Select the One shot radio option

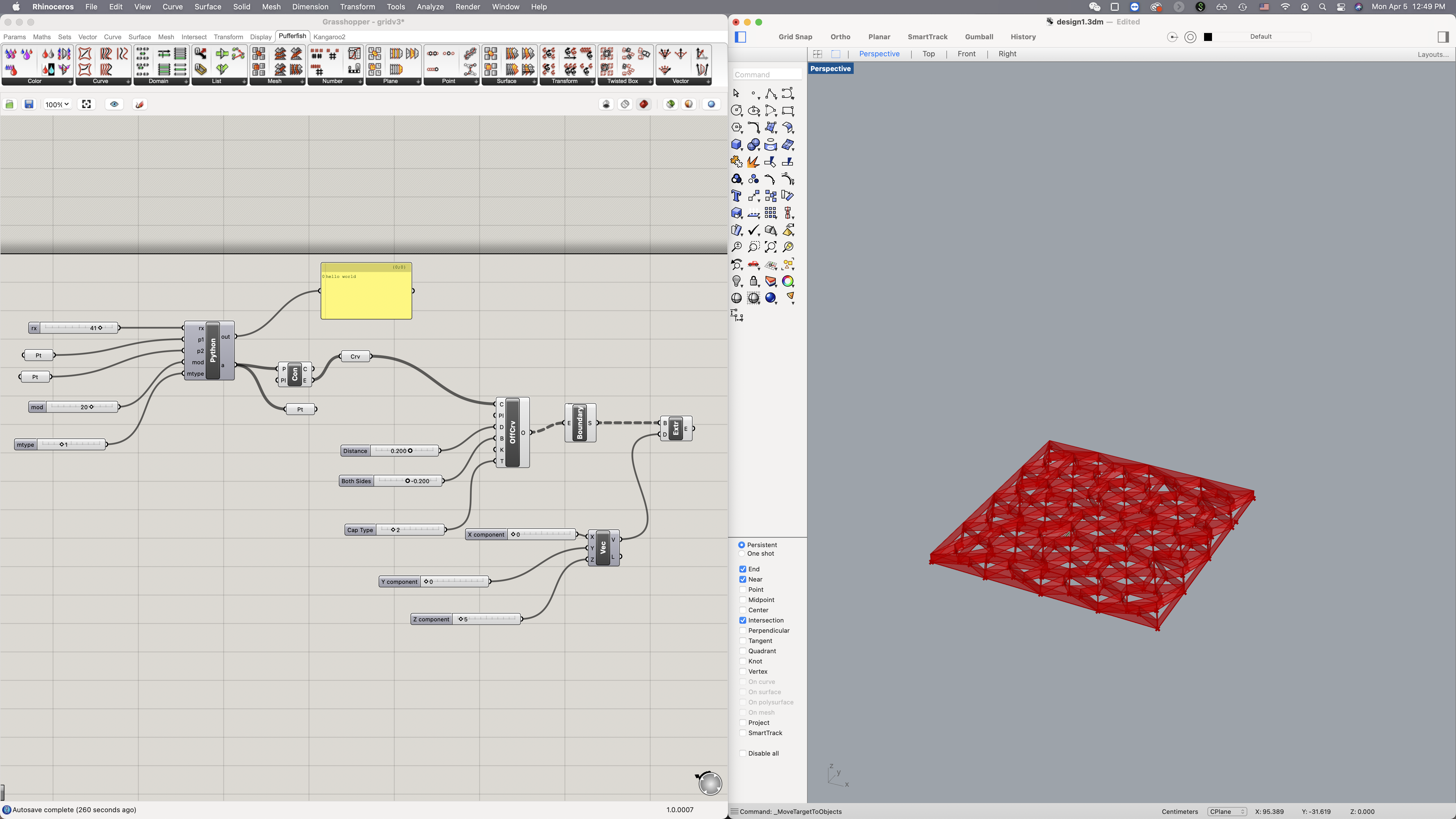coord(742,554)
